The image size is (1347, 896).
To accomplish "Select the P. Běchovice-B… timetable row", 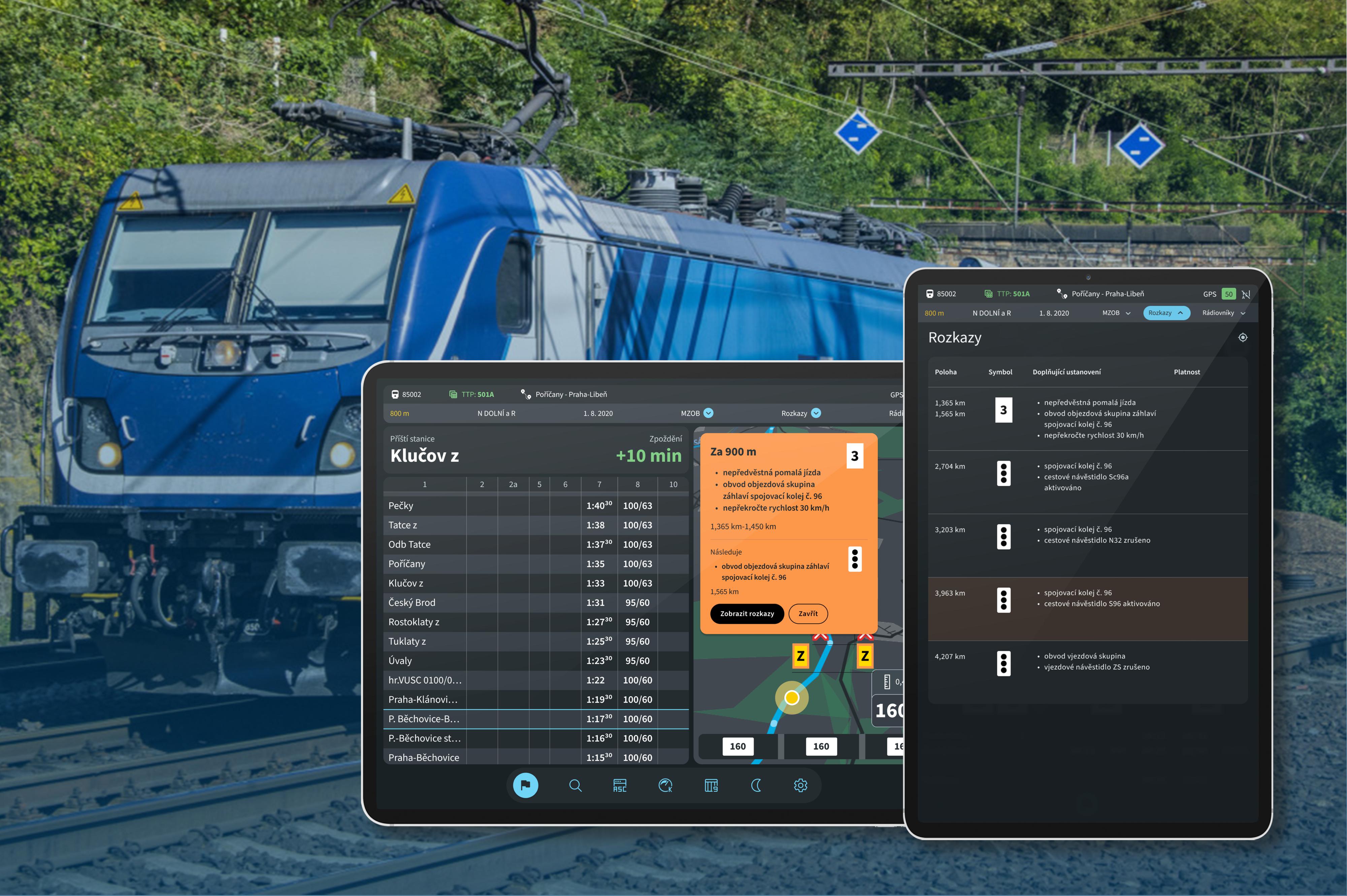I will (536, 719).
